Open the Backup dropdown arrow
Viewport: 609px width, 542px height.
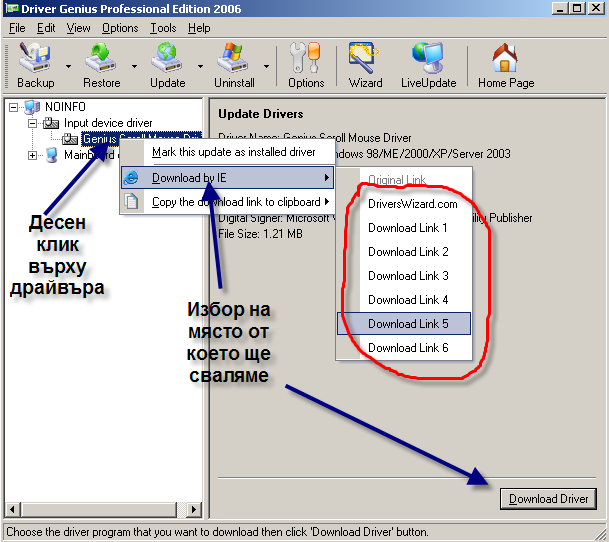(68, 66)
